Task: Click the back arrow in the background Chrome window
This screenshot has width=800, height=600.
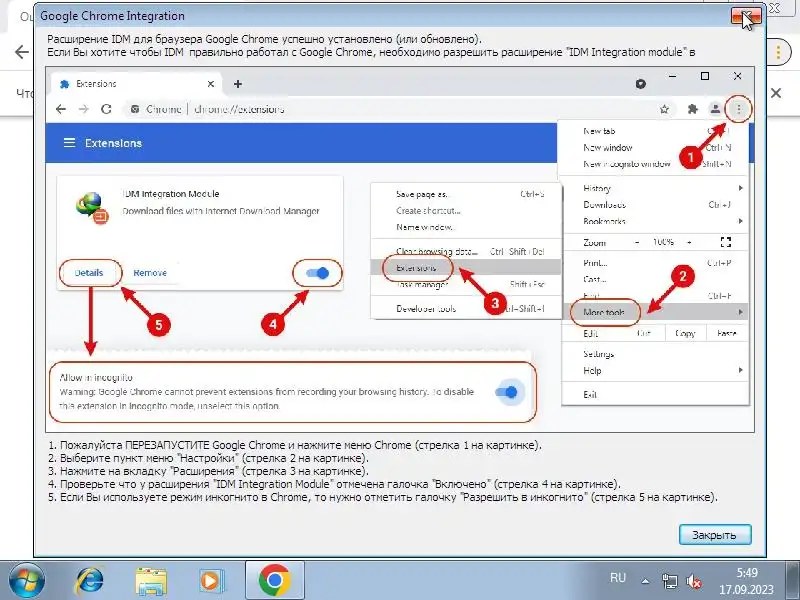Action: 21,52
